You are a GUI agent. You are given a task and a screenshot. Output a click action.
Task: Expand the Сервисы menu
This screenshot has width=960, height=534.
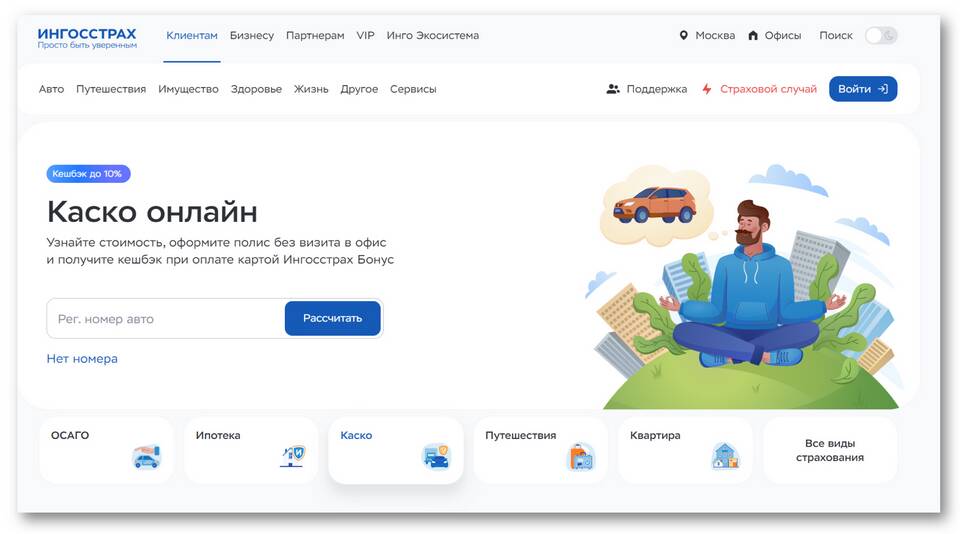point(413,89)
